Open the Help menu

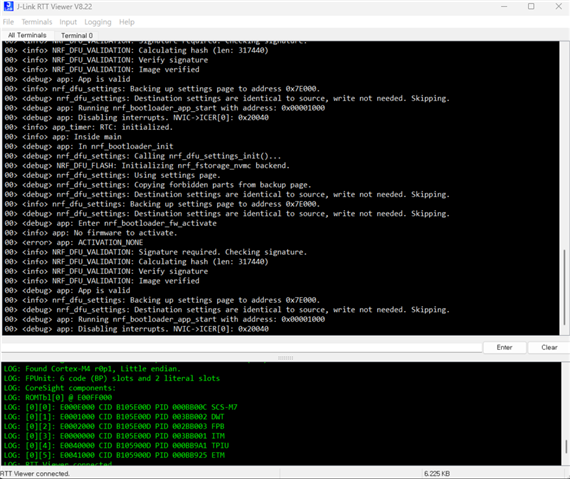(x=127, y=22)
